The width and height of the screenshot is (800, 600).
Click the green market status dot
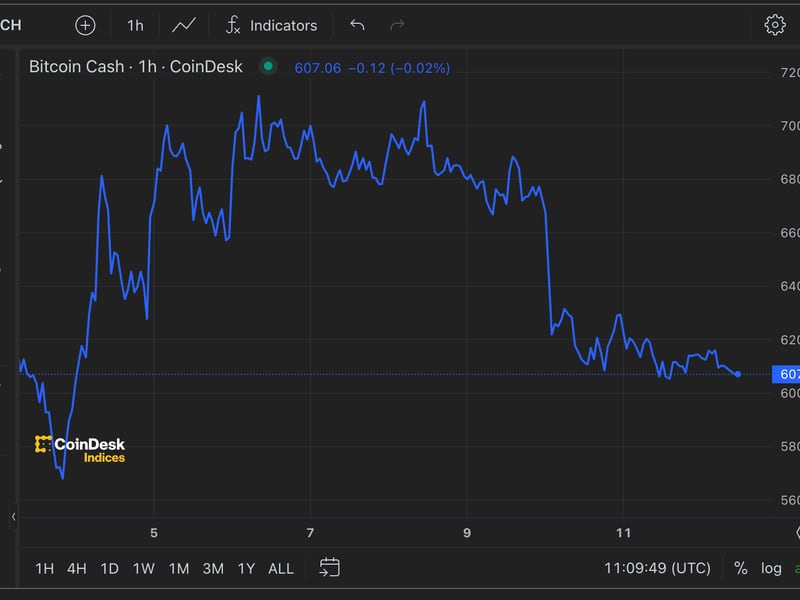pos(267,67)
